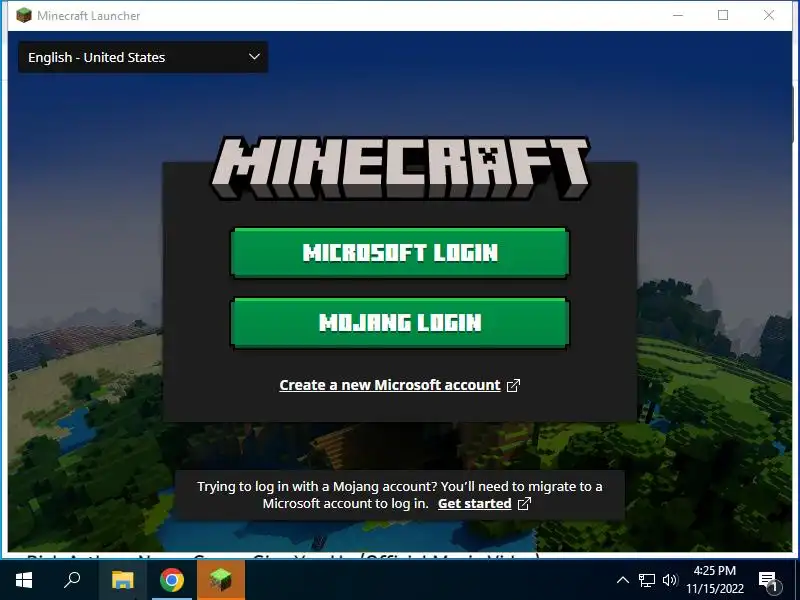The height and width of the screenshot is (600, 800).
Task: Show hidden system tray icons
Action: pyautogui.click(x=622, y=580)
